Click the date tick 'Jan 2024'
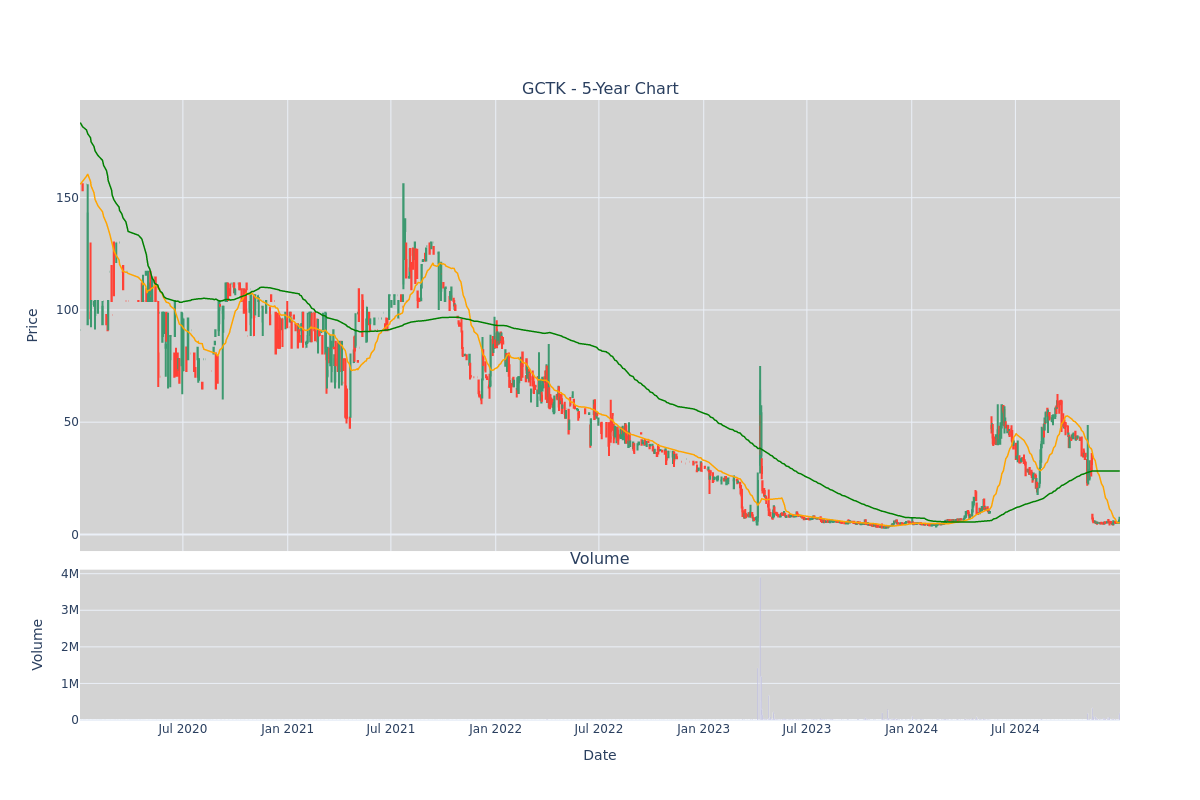The height and width of the screenshot is (800, 1200). tap(912, 729)
